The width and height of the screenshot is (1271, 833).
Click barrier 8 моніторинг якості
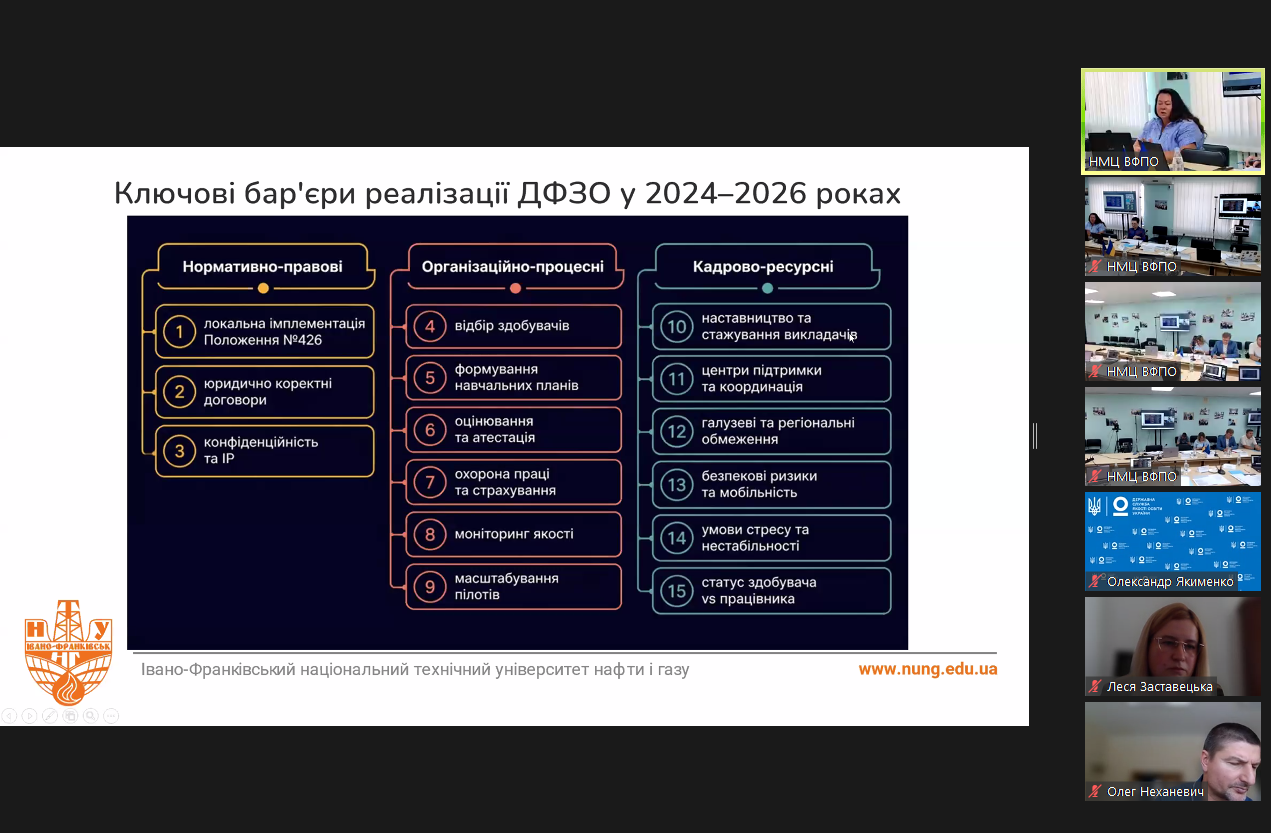(513, 534)
